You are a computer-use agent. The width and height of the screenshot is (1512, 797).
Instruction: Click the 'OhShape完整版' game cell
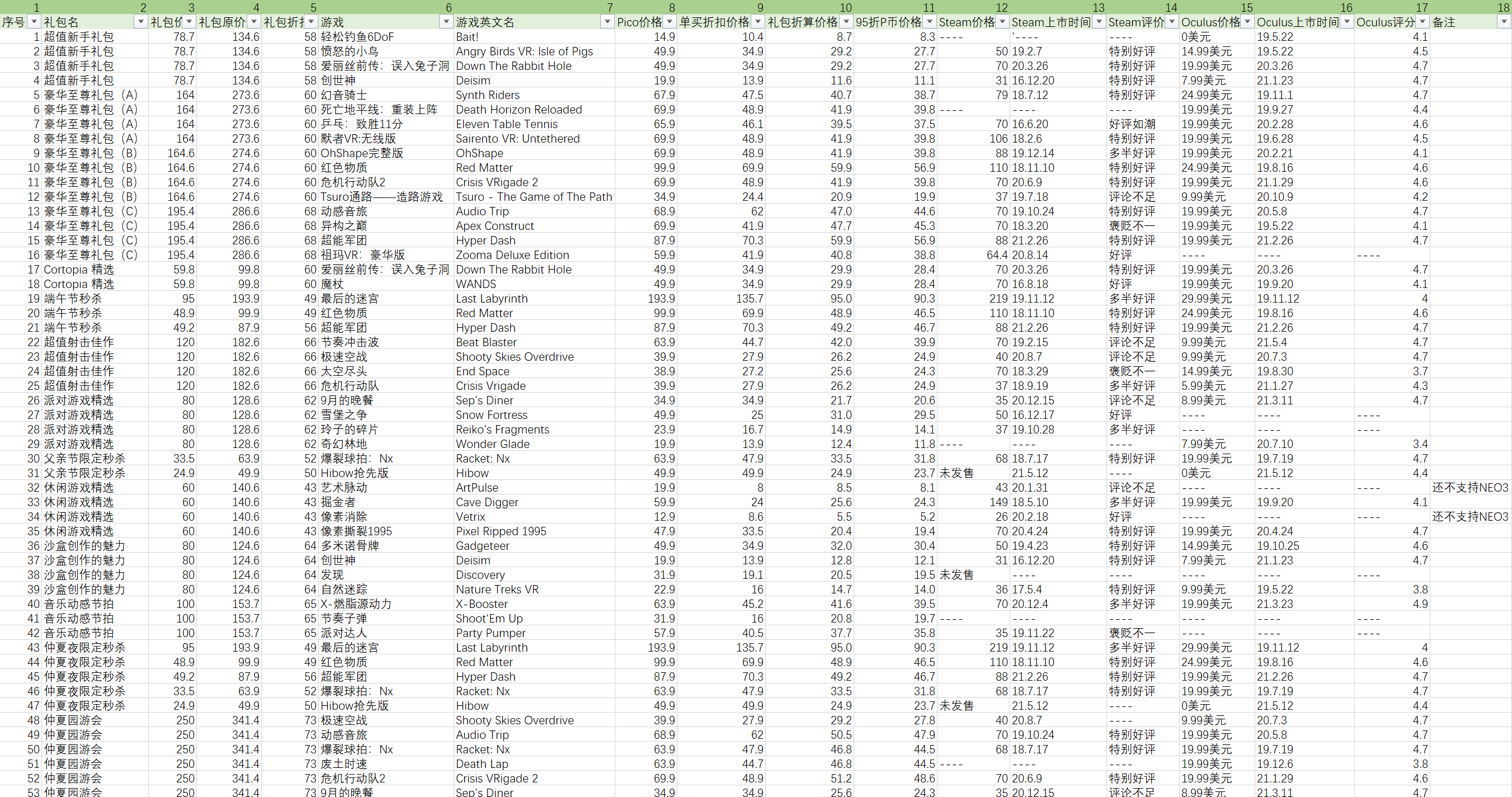(x=386, y=153)
